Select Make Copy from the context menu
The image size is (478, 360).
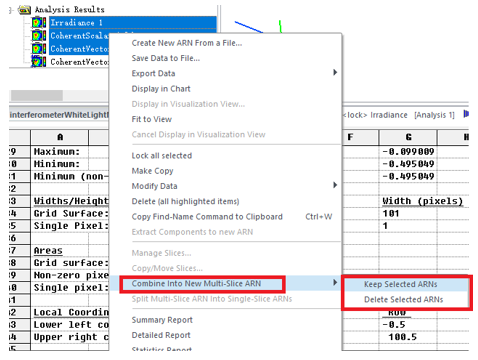point(152,171)
